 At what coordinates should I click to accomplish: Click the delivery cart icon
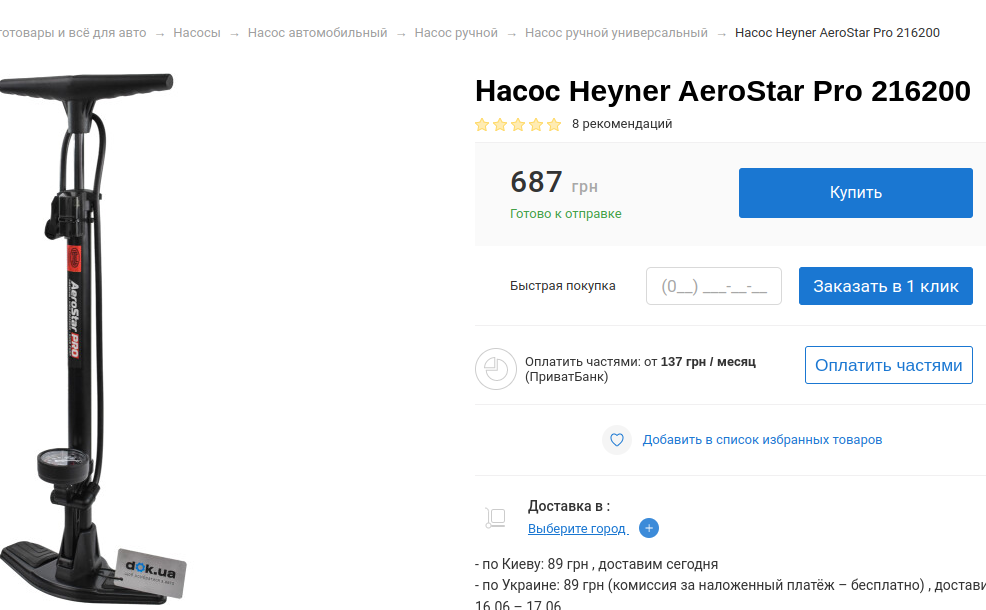tap(495, 517)
